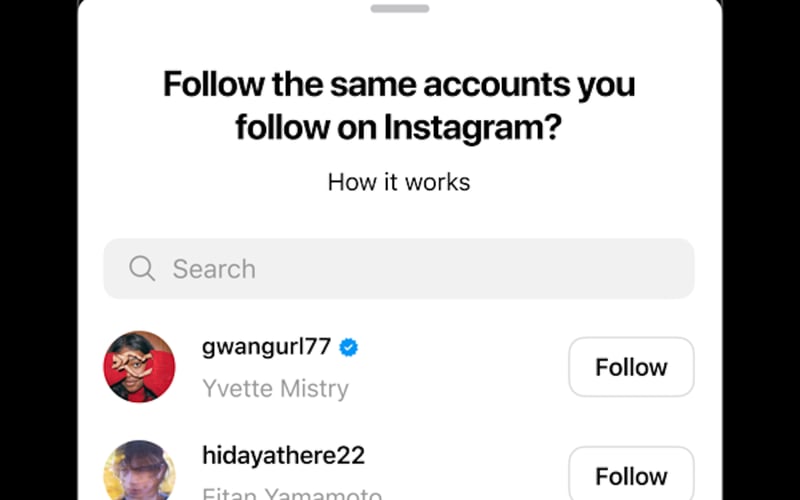Select the Yvette Mistry display name
800x500 pixels.
[x=275, y=389]
